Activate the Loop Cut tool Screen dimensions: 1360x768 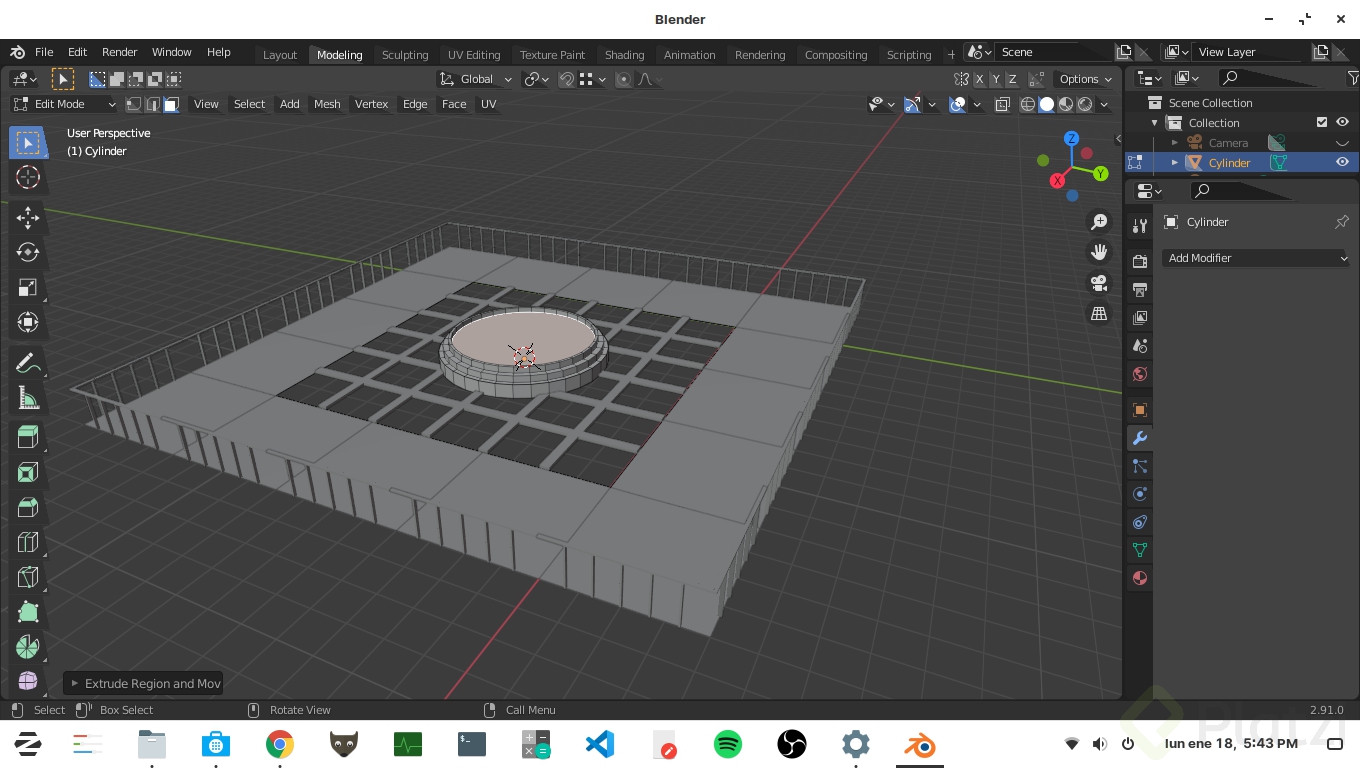pyautogui.click(x=28, y=542)
